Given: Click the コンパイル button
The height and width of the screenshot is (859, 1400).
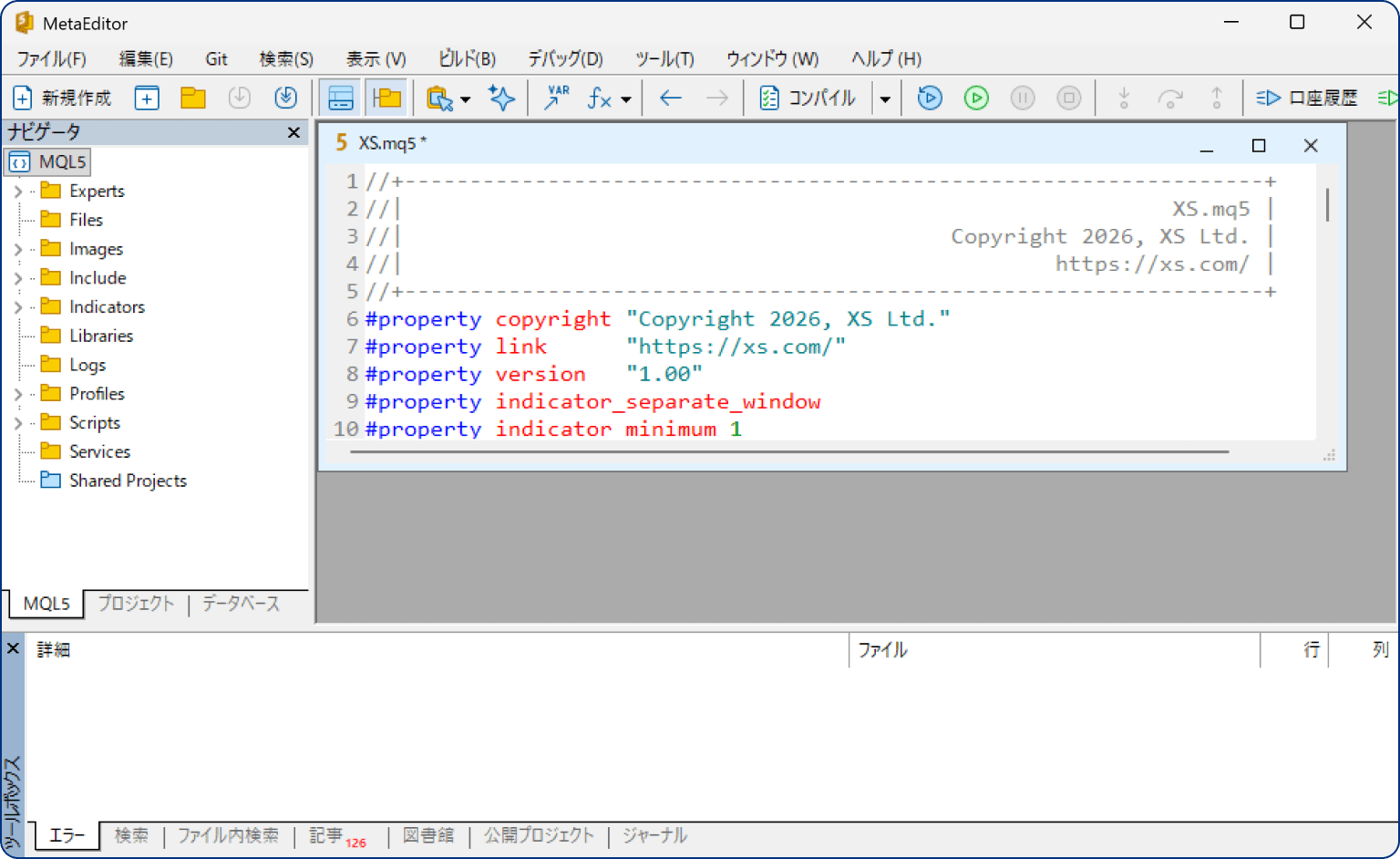Looking at the screenshot, I should (808, 98).
